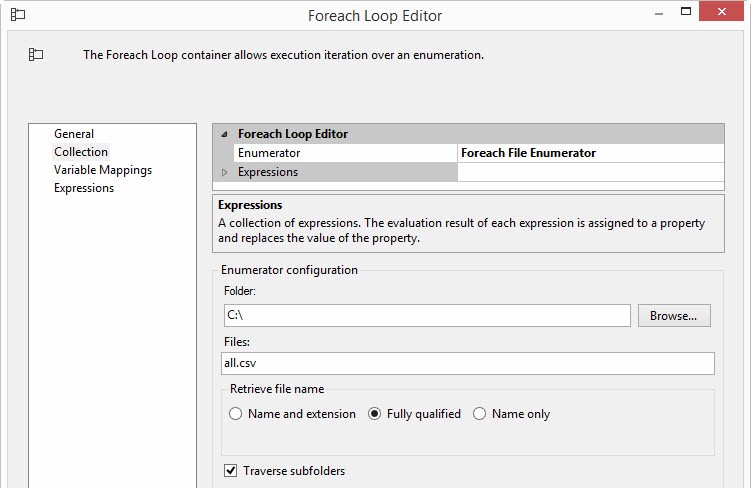
Task: Click the Files text field containing all.csv
Action: coord(468,363)
